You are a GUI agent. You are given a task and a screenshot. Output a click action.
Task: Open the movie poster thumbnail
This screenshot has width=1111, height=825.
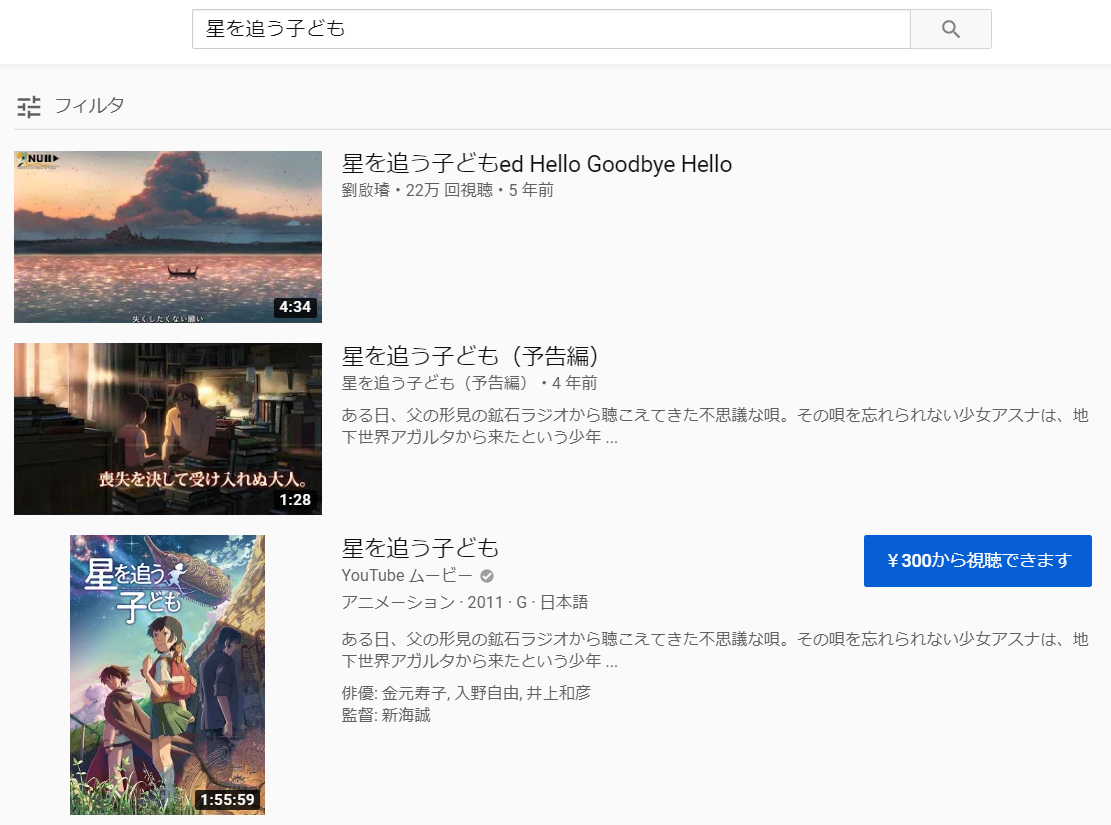pyautogui.click(x=167, y=675)
